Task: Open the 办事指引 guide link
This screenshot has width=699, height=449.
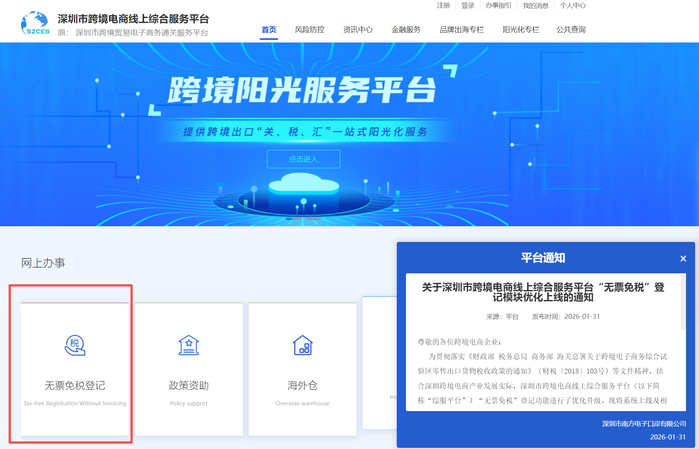Action: pos(498,6)
